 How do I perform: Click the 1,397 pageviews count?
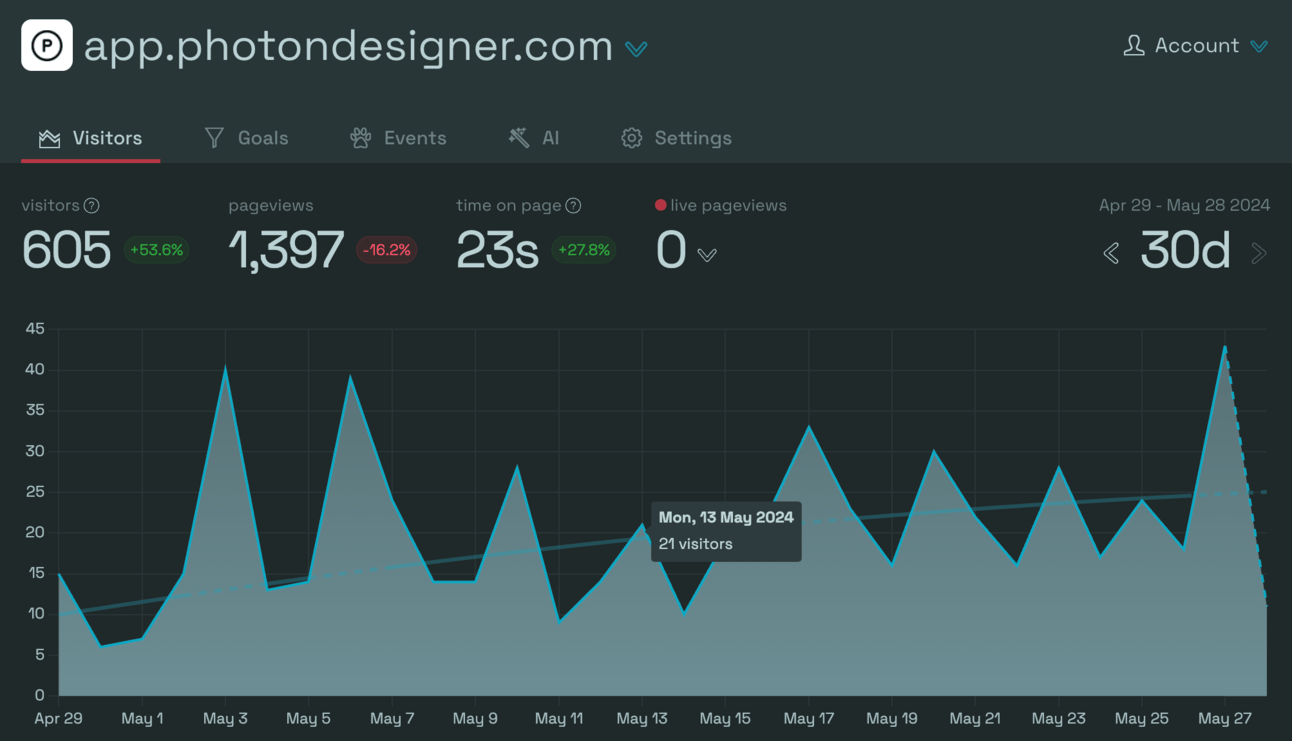[287, 250]
